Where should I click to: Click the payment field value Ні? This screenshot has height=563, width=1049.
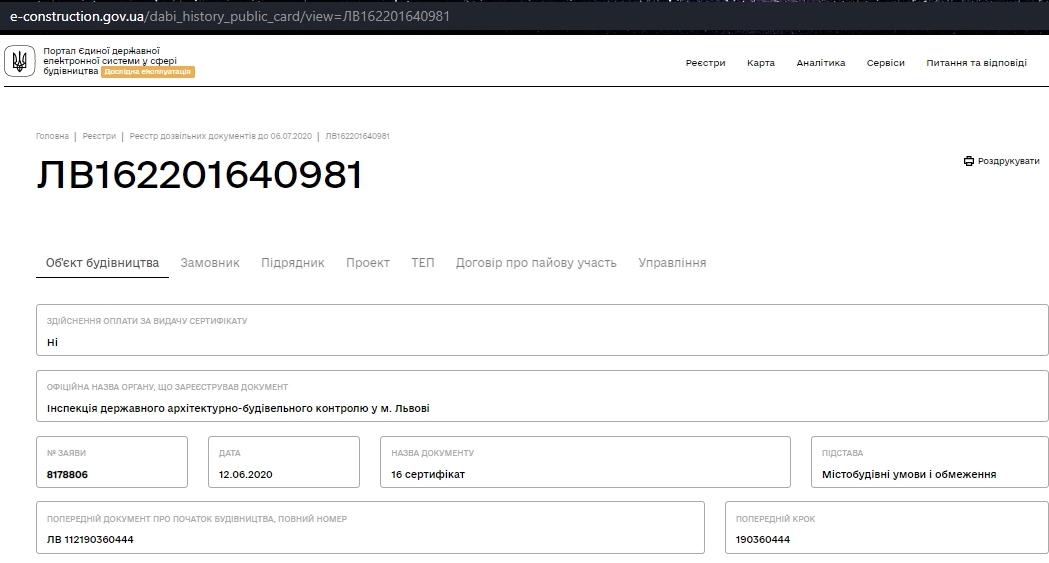(52, 342)
